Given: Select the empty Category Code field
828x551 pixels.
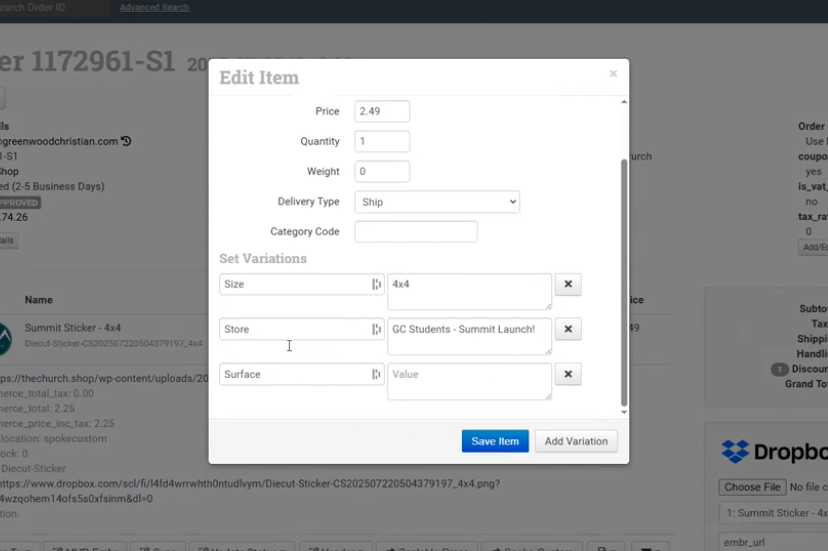Looking at the screenshot, I should click(x=415, y=232).
